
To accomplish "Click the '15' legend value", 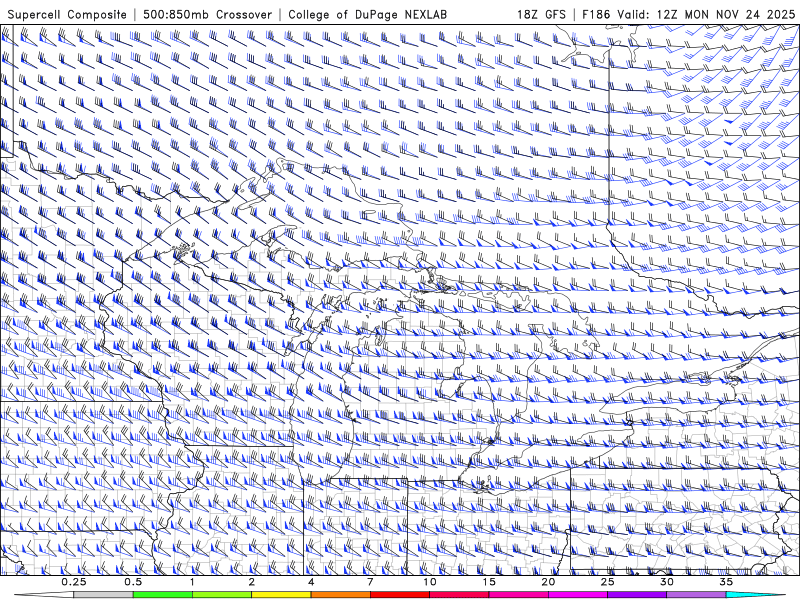I will tap(489, 582).
